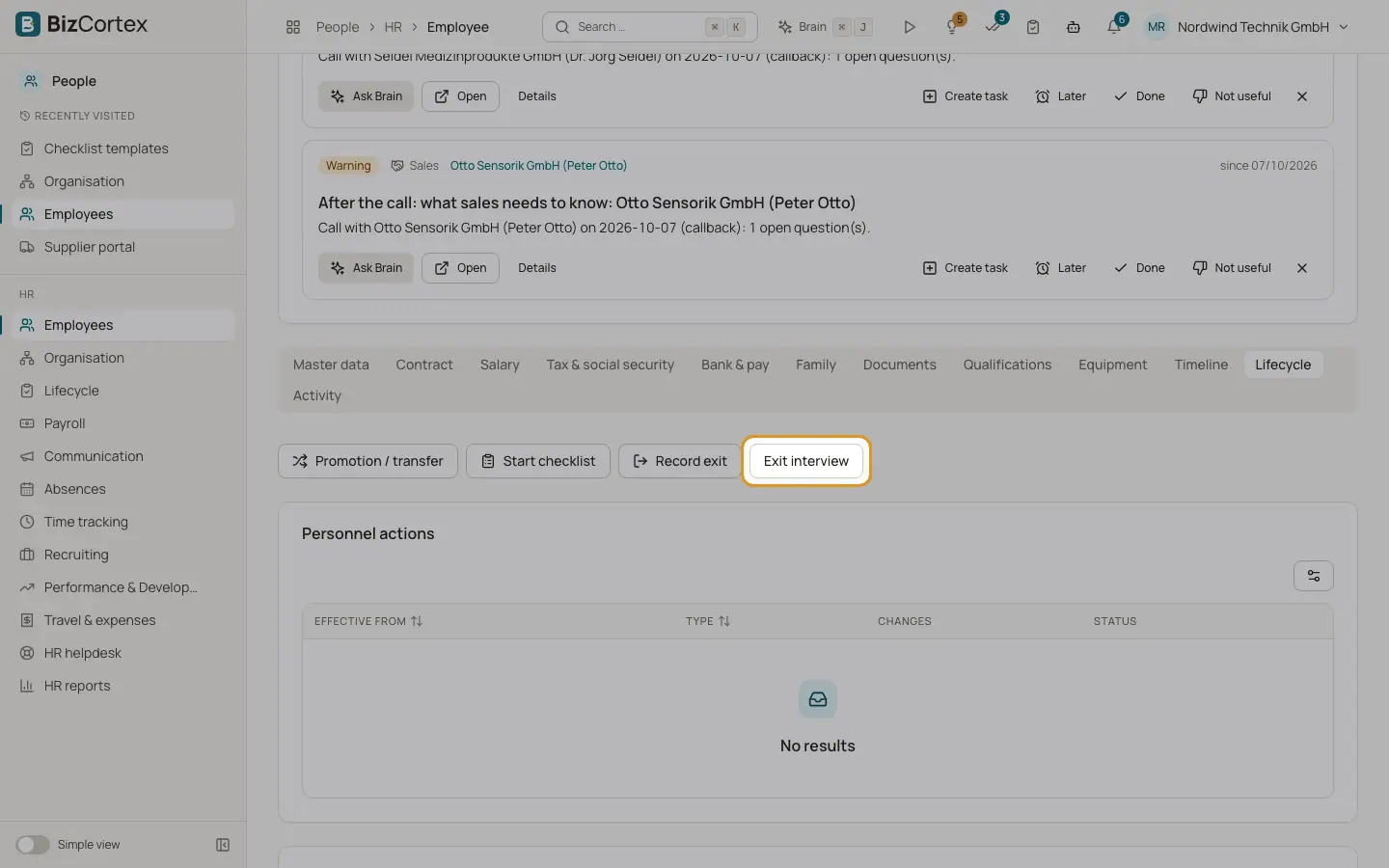This screenshot has height=868, width=1389.
Task: Snooze the Otto Sensorik card with Later
Action: (1060, 268)
